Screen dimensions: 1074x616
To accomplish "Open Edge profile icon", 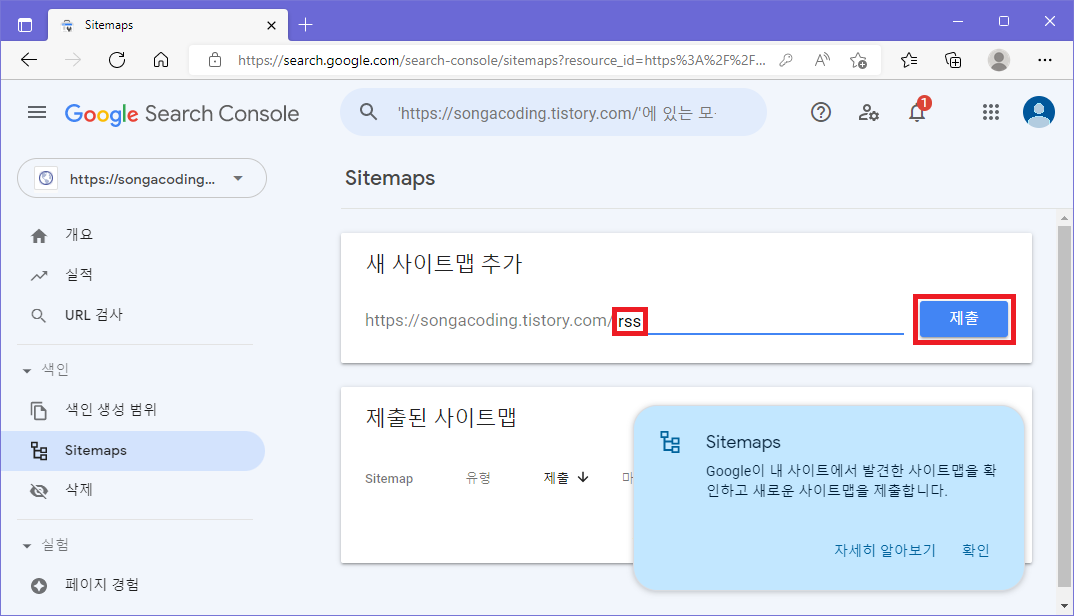I will pos(999,60).
